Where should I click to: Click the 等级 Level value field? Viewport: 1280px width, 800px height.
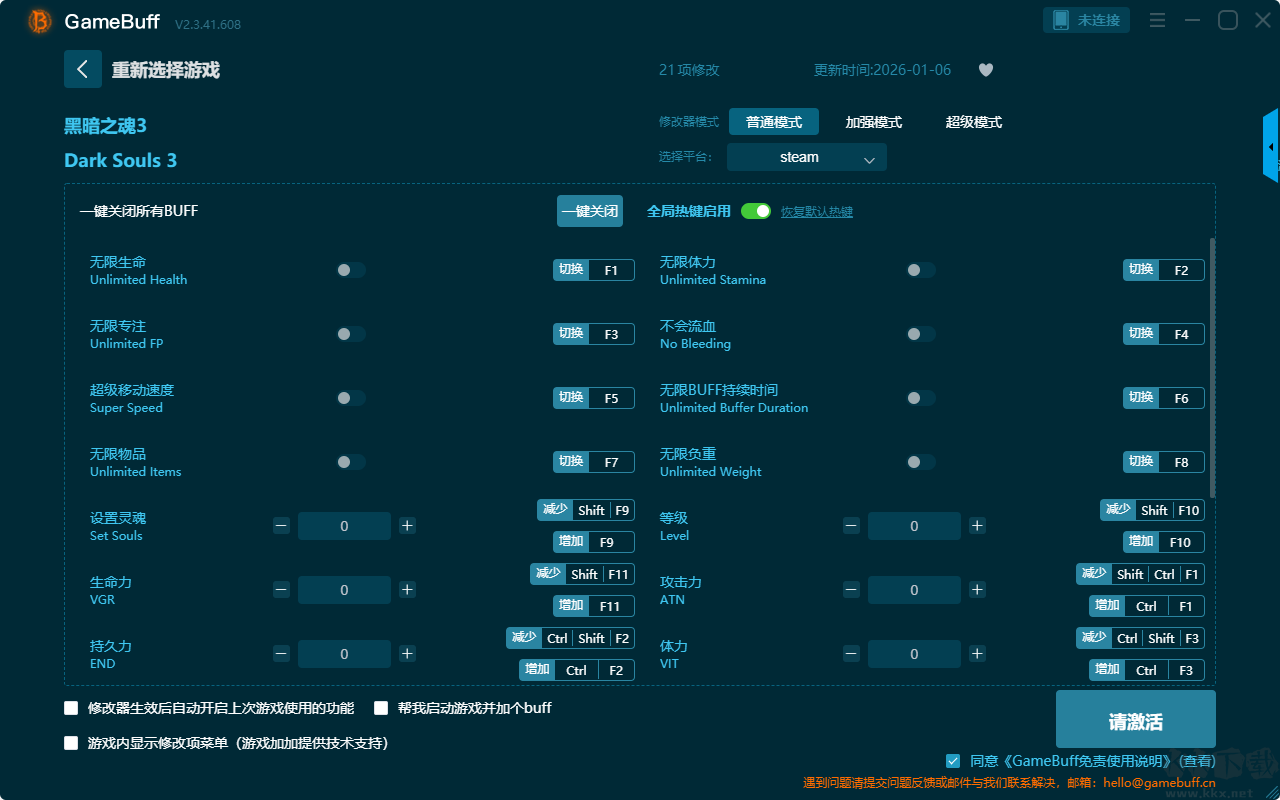[914, 526]
